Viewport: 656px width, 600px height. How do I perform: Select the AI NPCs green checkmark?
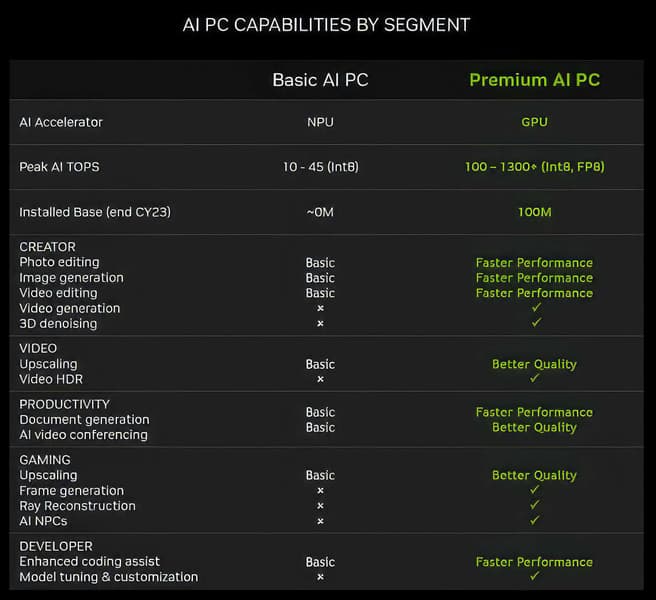(535, 521)
